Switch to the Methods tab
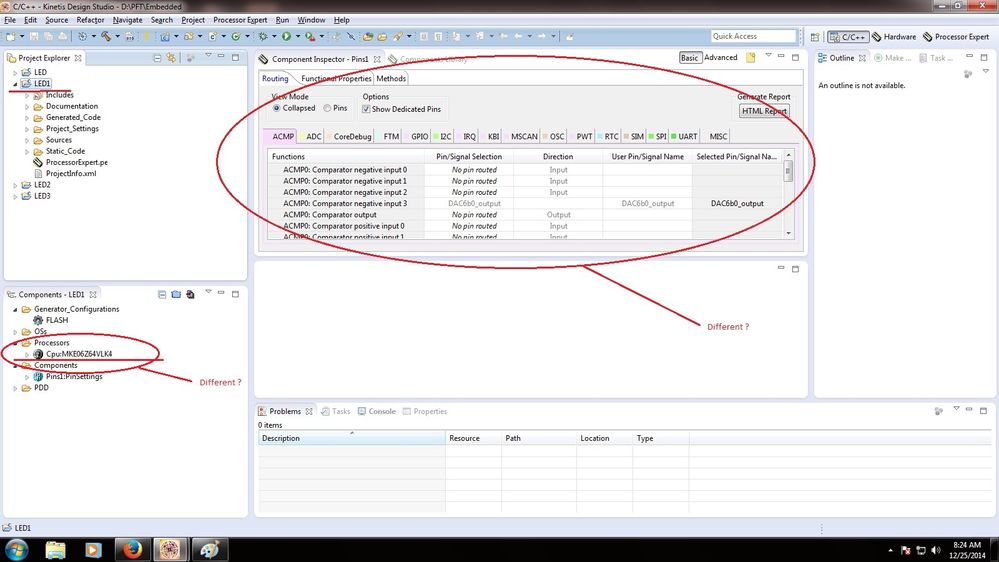This screenshot has height=562, width=999. point(391,78)
